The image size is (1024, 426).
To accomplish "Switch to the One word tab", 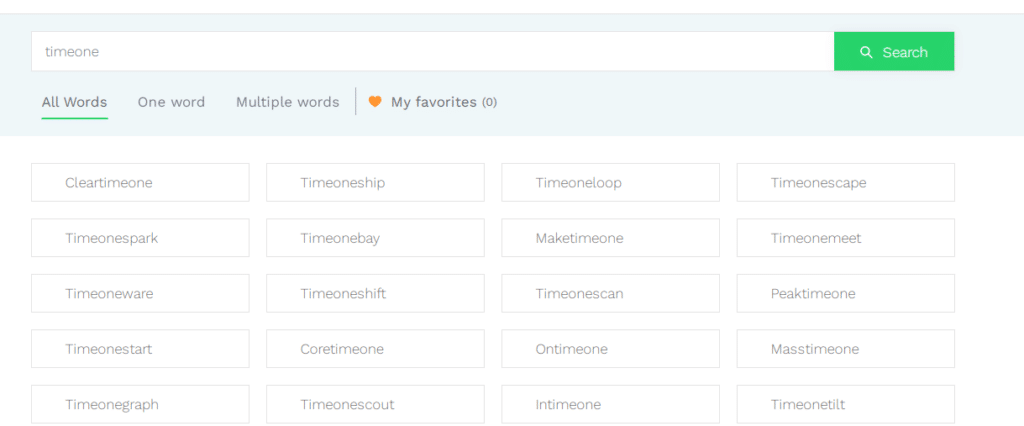I will (171, 102).
